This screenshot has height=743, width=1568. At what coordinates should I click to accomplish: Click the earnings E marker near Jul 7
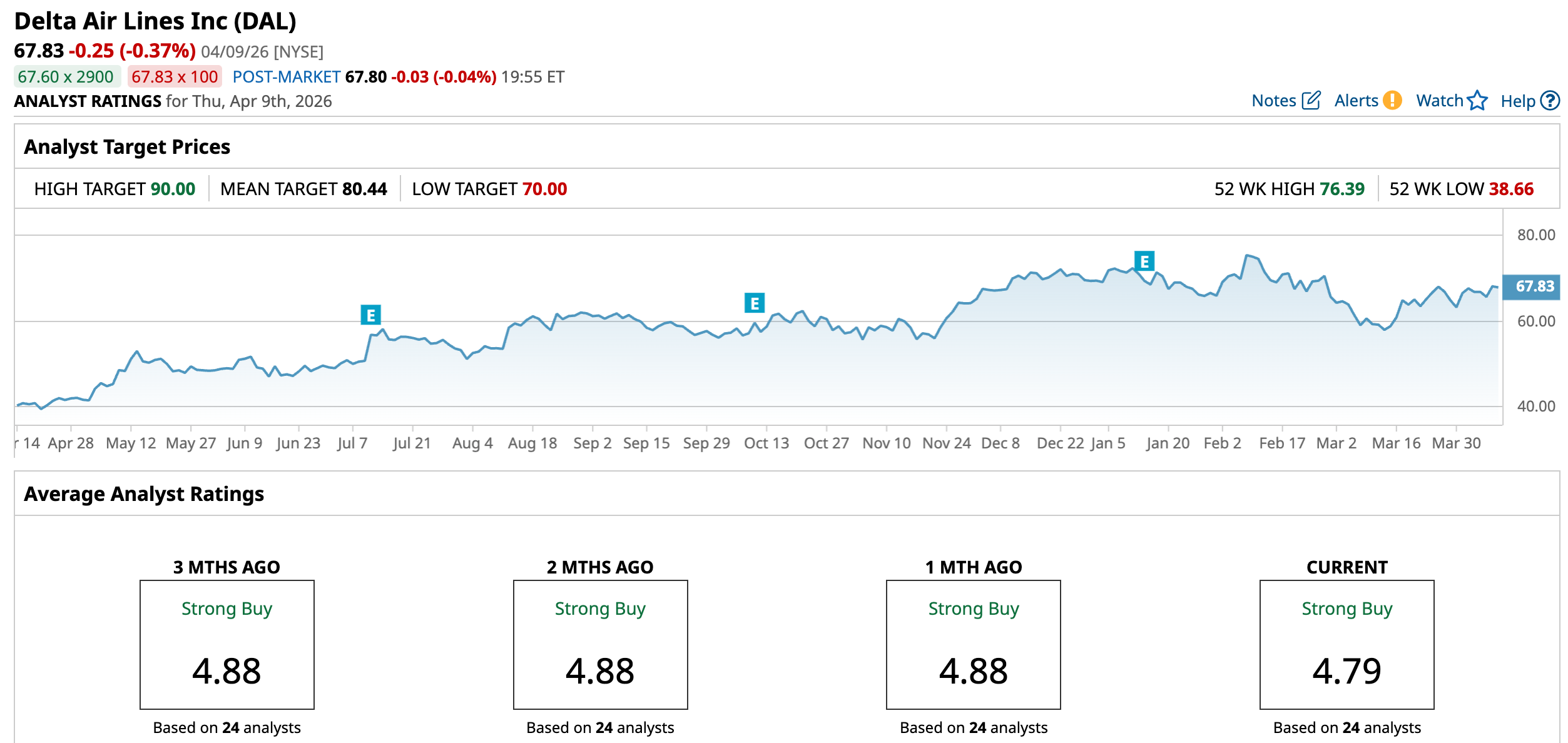tap(370, 315)
